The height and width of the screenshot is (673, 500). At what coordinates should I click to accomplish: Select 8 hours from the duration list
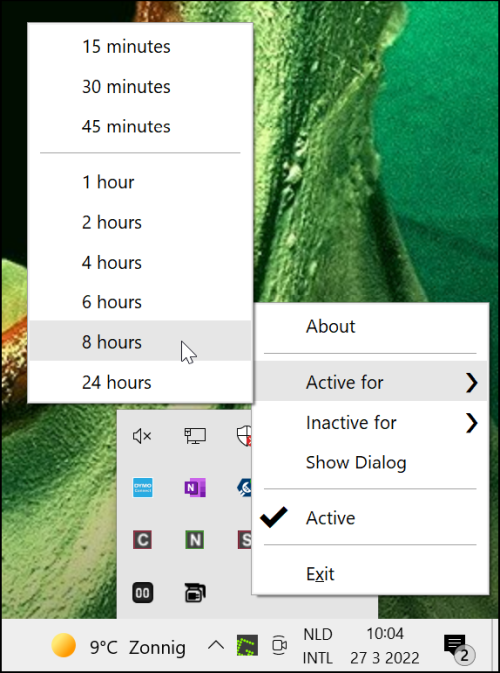click(140, 342)
